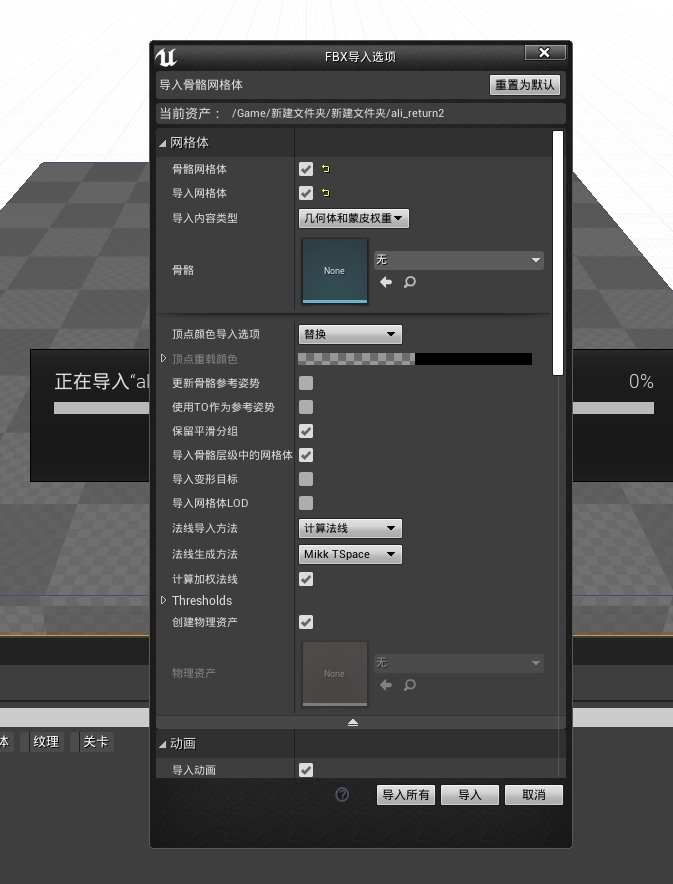Open the 物理资产 picker dropdown
The width and height of the screenshot is (673, 884).
coord(459,663)
